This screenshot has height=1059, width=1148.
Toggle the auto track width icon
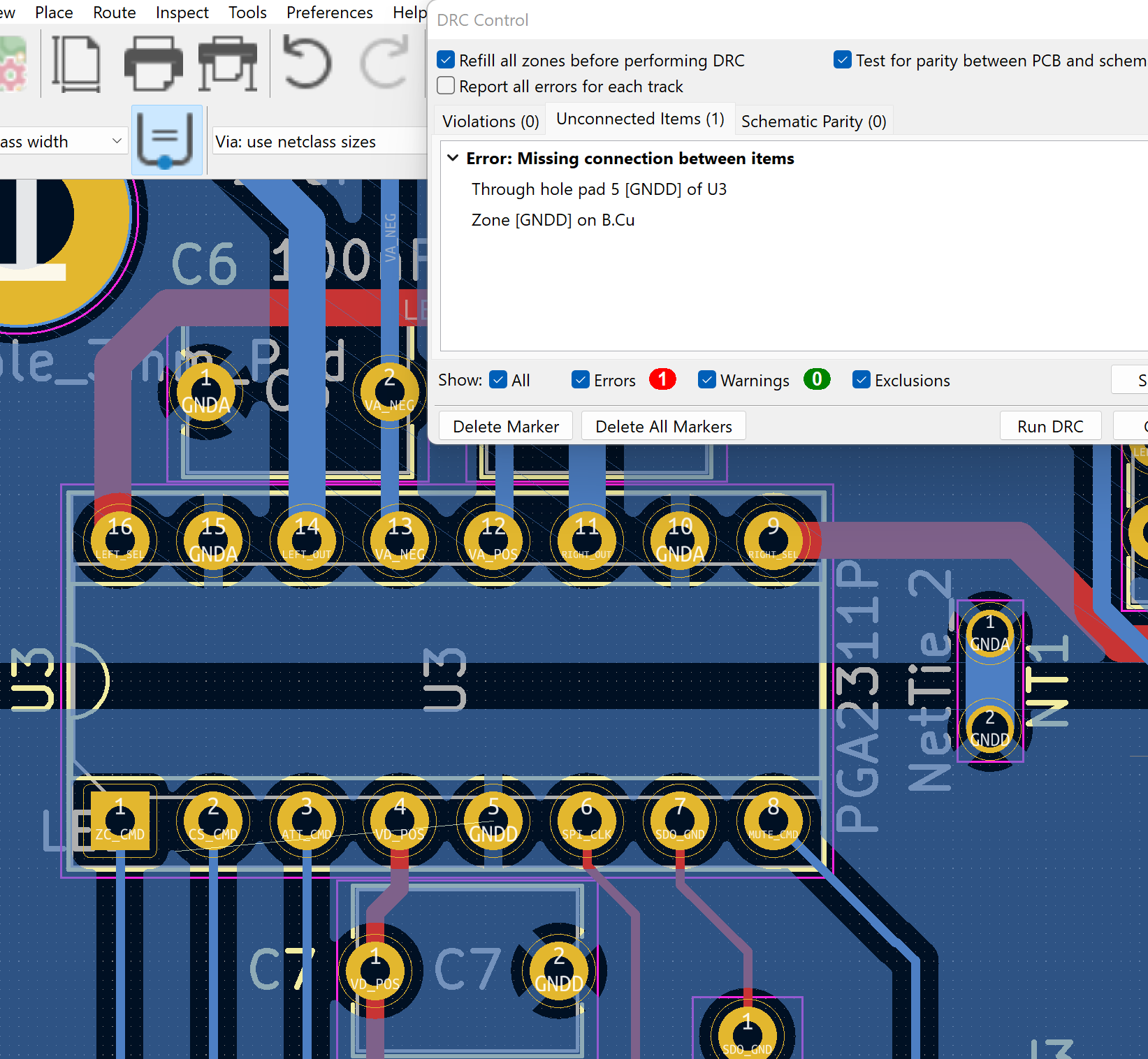point(166,140)
